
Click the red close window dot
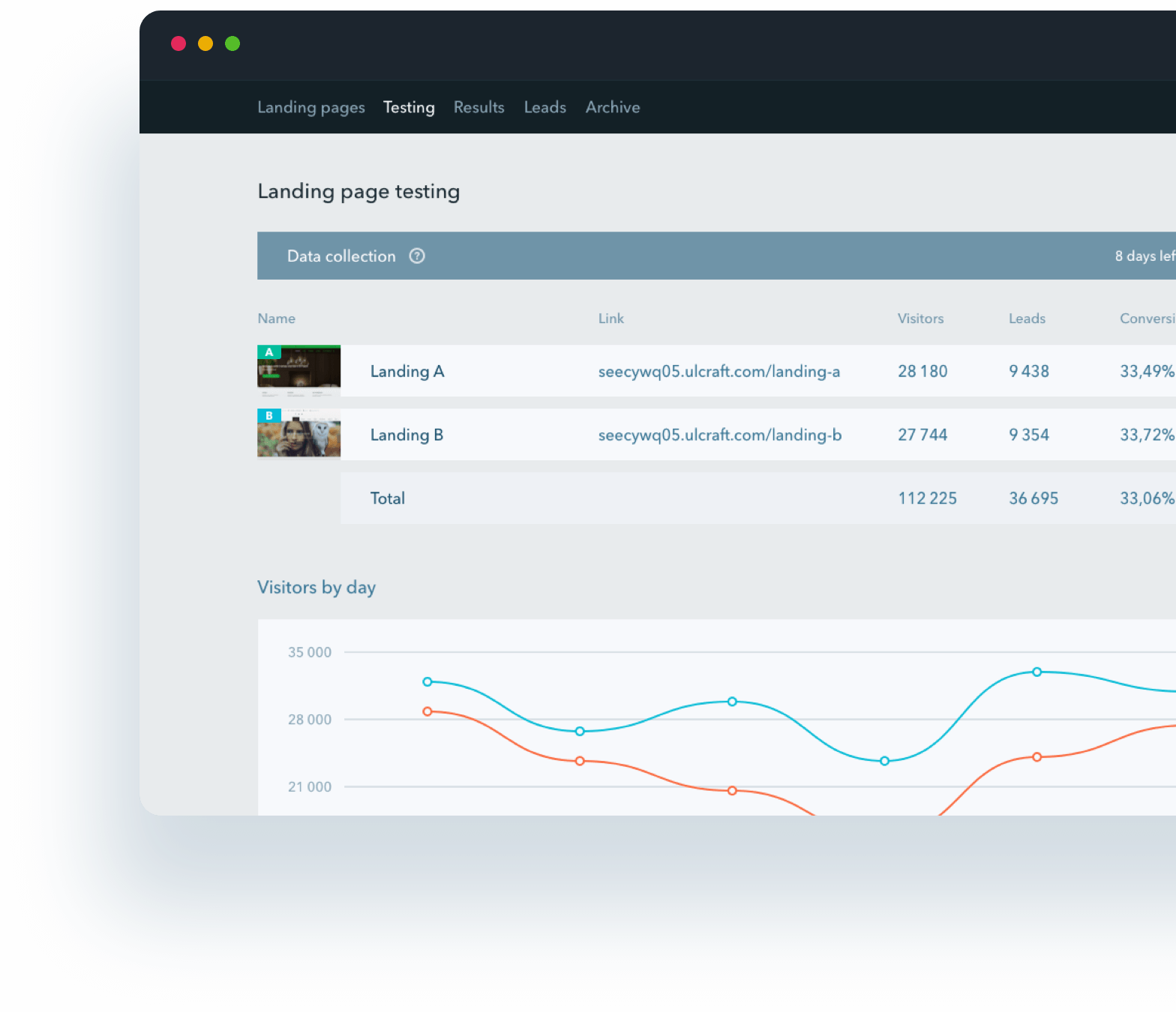click(178, 43)
